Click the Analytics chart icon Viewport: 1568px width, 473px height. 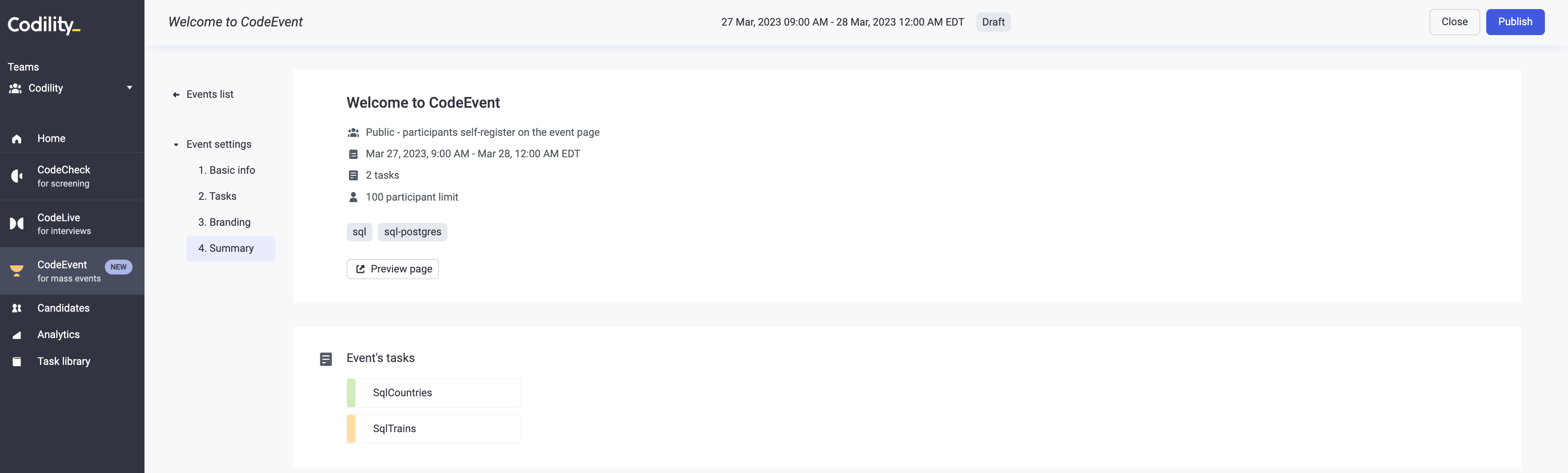click(x=17, y=335)
